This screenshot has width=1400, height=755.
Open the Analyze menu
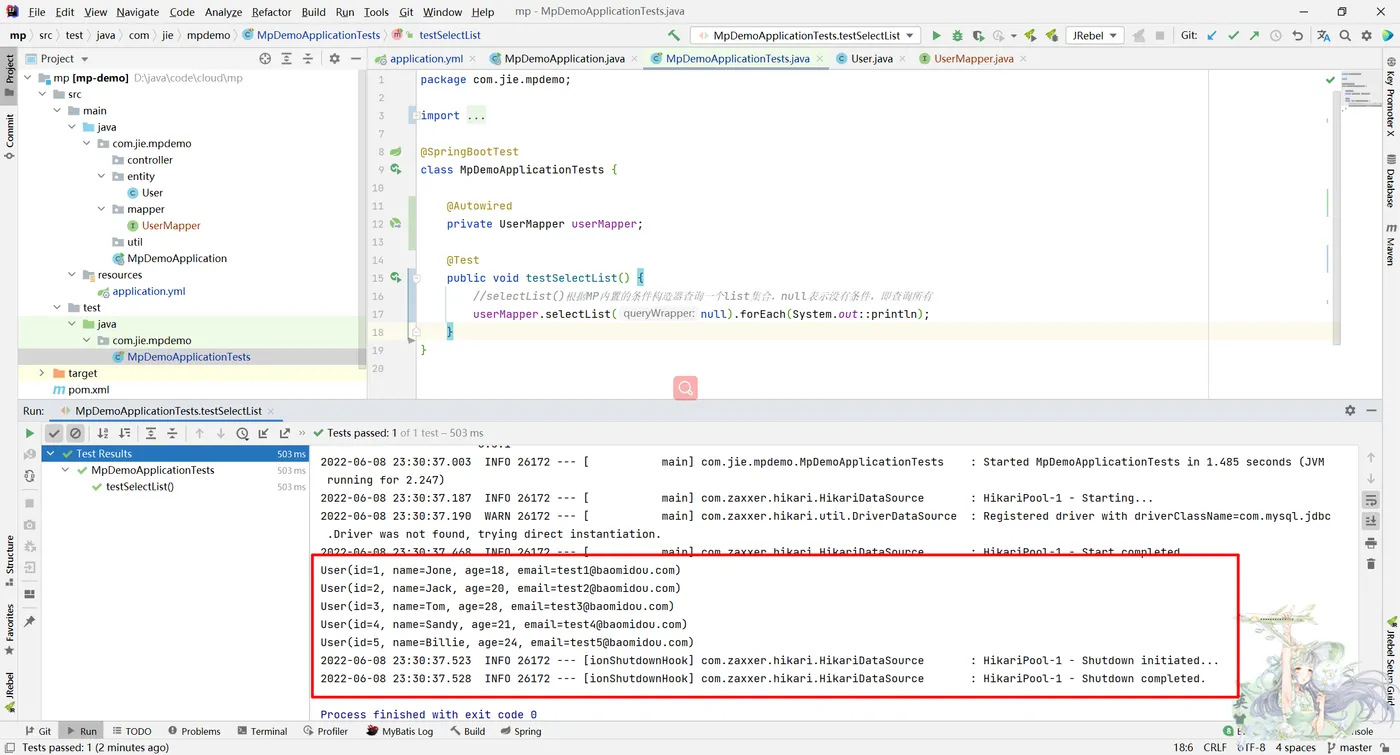click(x=223, y=12)
